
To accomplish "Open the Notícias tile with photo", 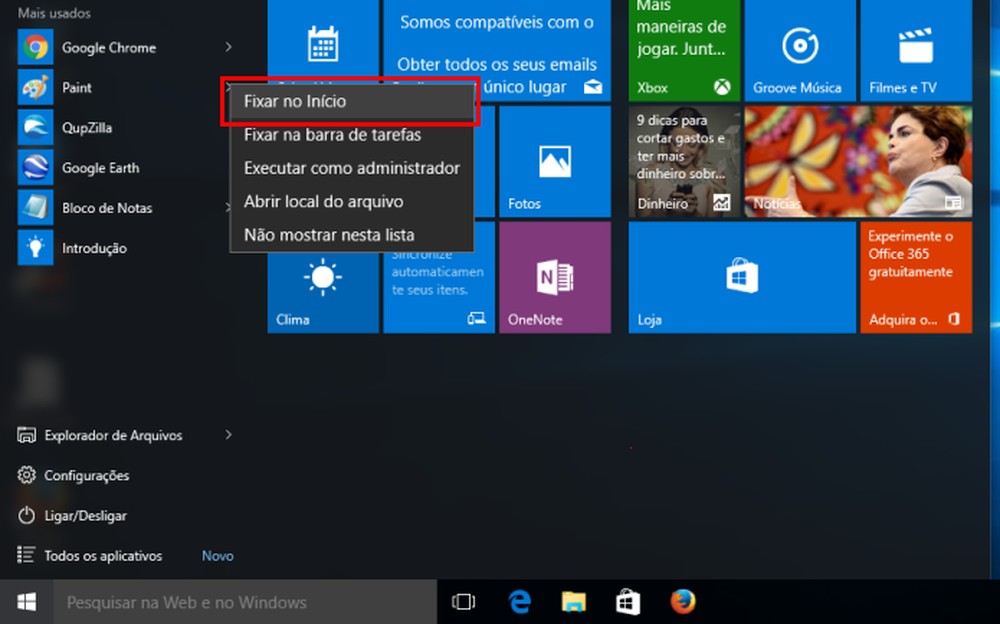I will 858,161.
